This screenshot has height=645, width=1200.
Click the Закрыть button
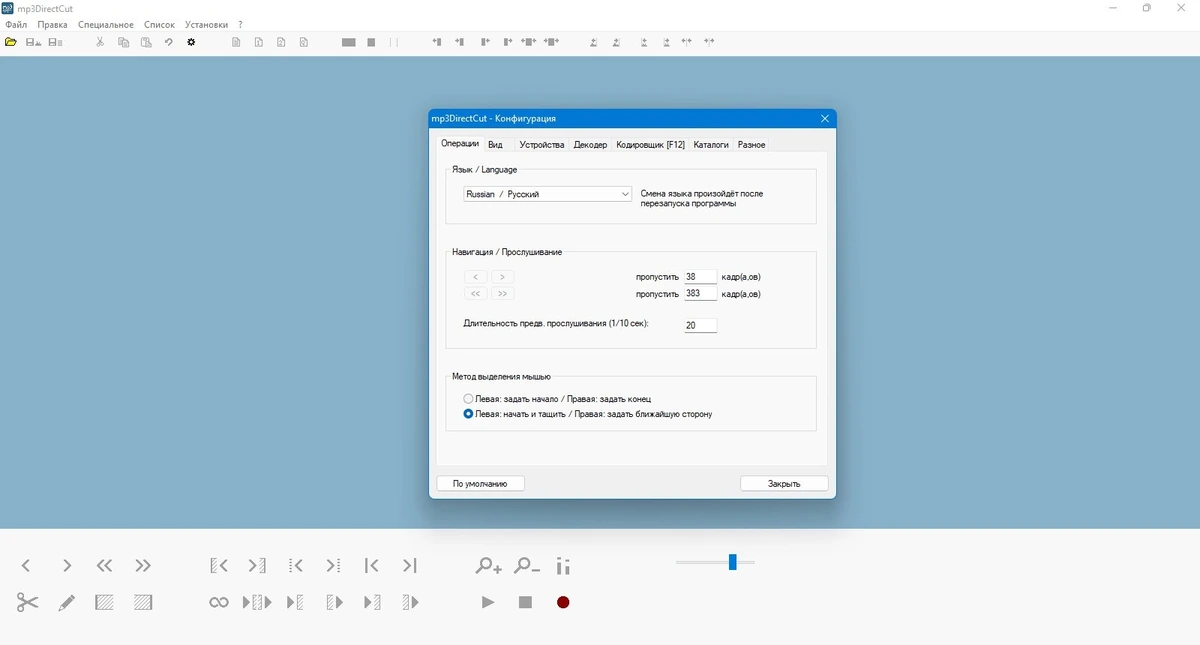[x=784, y=483]
